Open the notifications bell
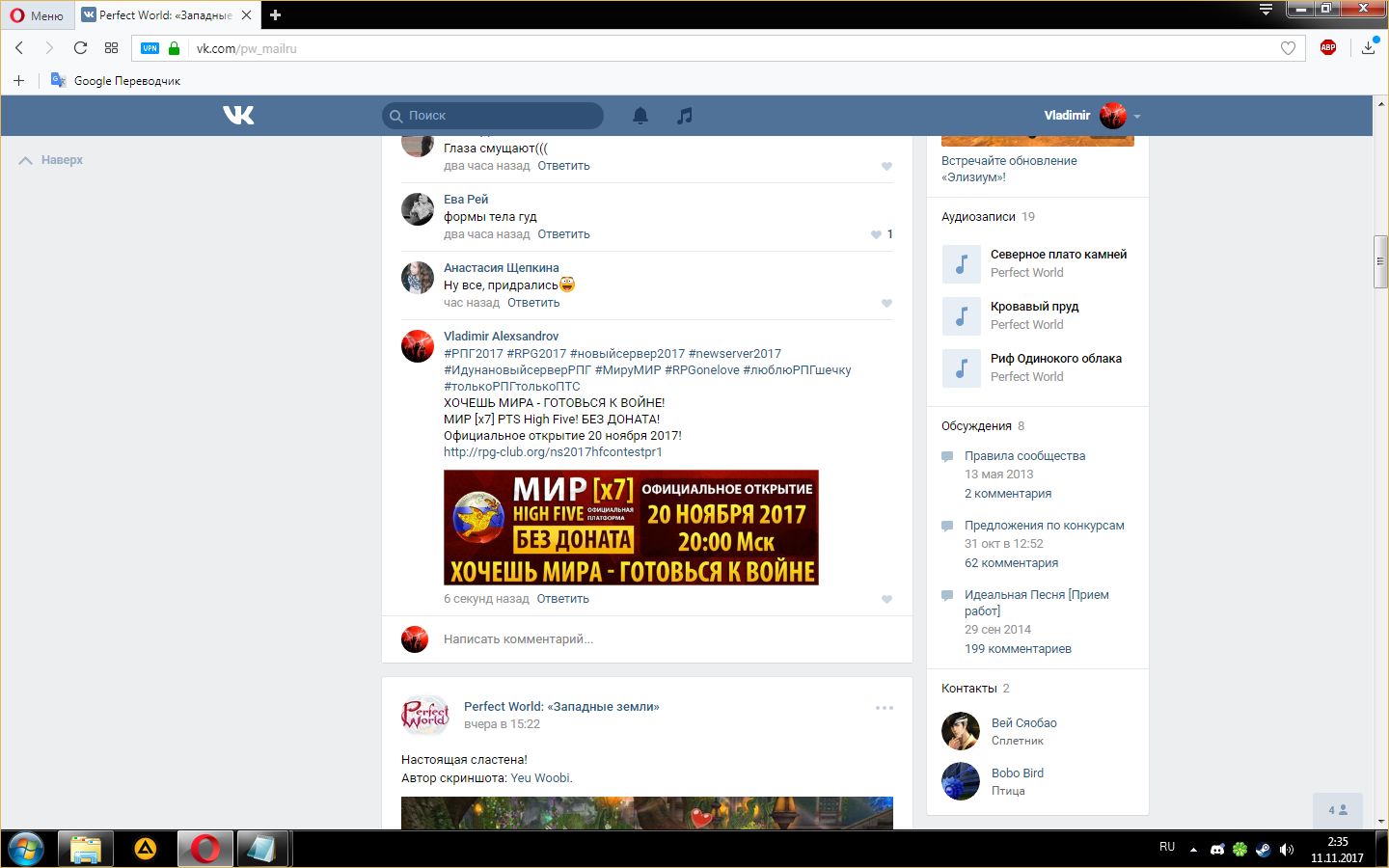 (640, 116)
